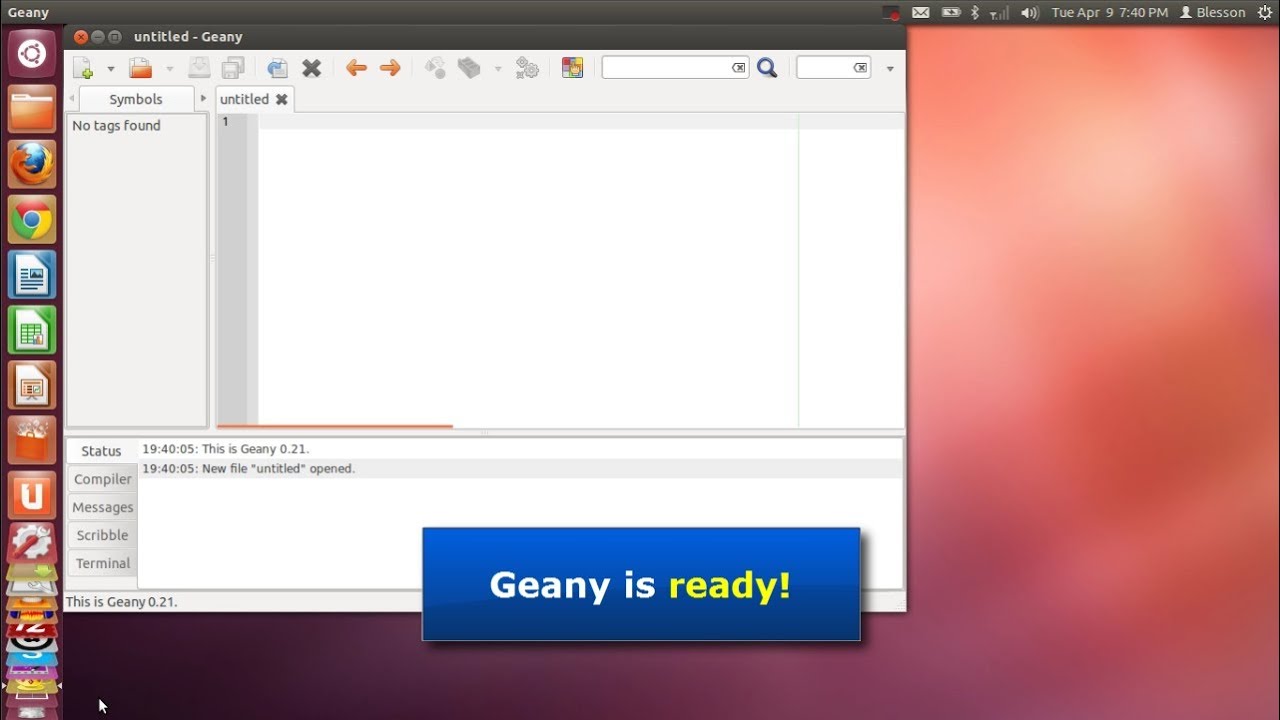Viewport: 1280px width, 720px height.
Task: Minimize the Geany window
Action: click(98, 37)
